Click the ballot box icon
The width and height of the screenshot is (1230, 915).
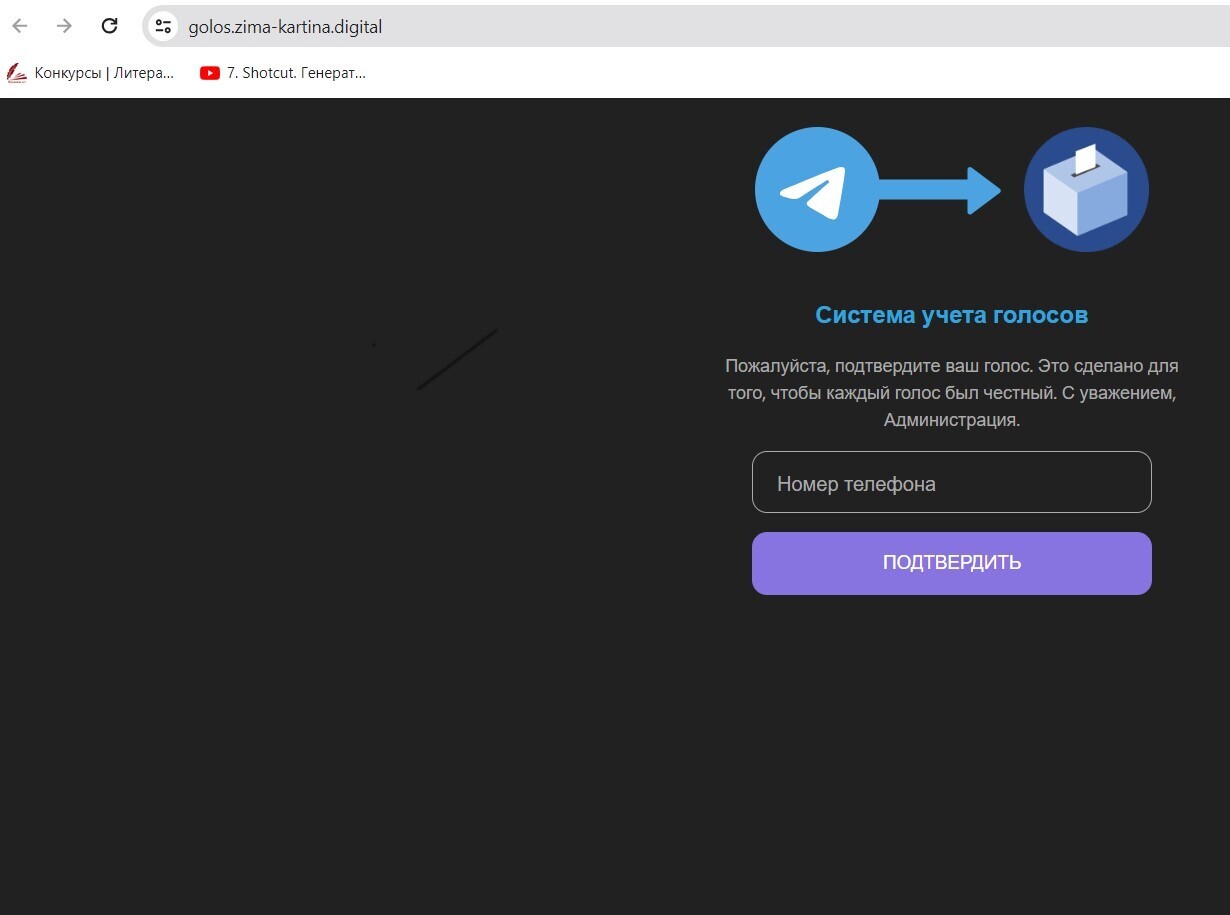point(1086,189)
